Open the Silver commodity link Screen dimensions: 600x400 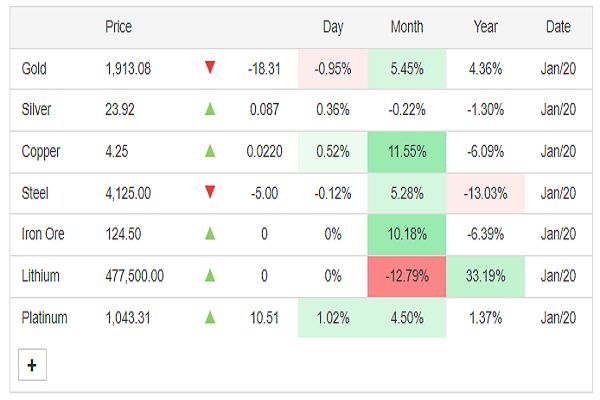(35, 110)
